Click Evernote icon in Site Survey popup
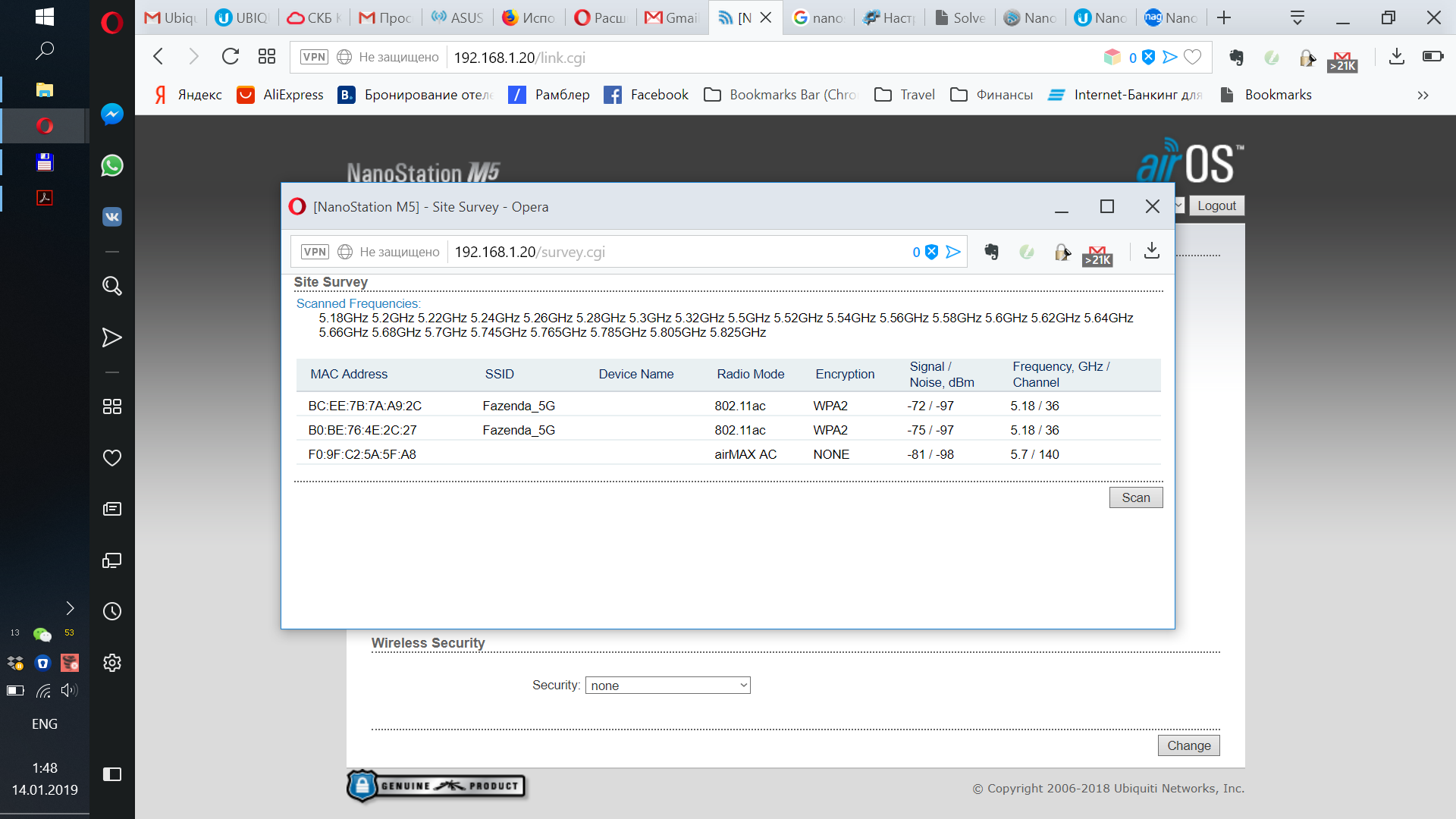The image size is (1456, 819). pos(992,252)
